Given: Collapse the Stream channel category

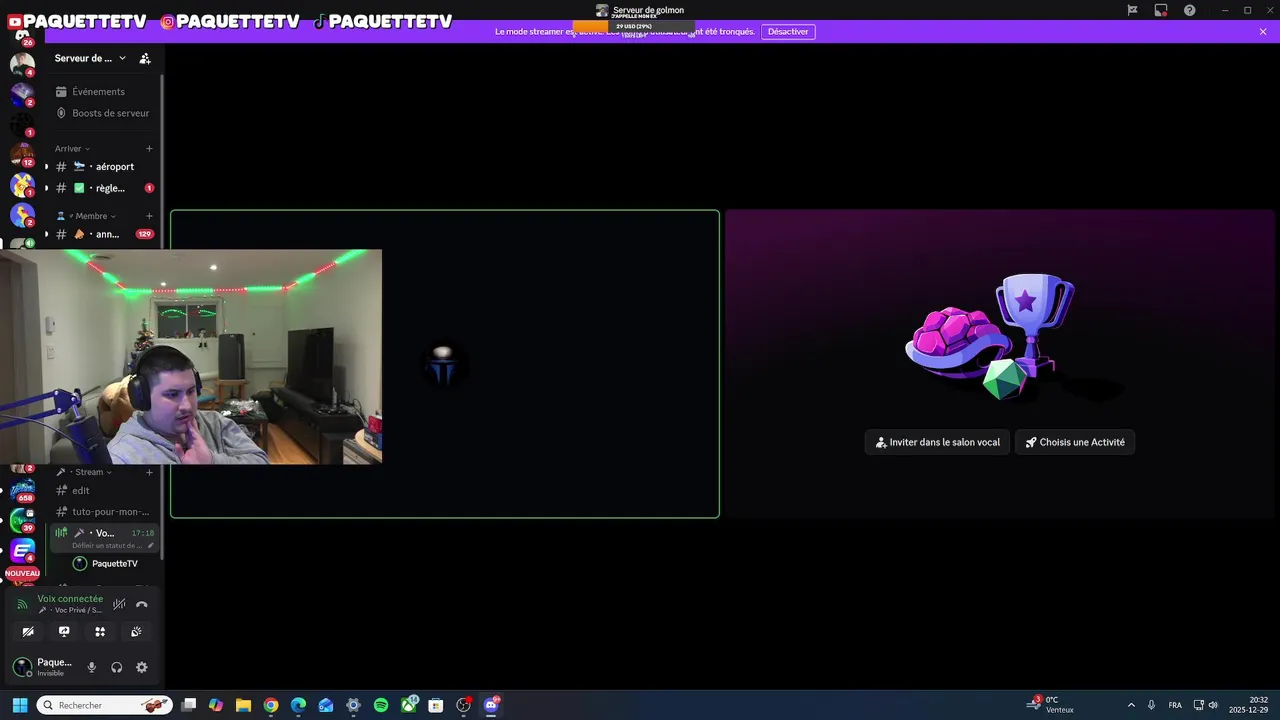Looking at the screenshot, I should [x=85, y=472].
